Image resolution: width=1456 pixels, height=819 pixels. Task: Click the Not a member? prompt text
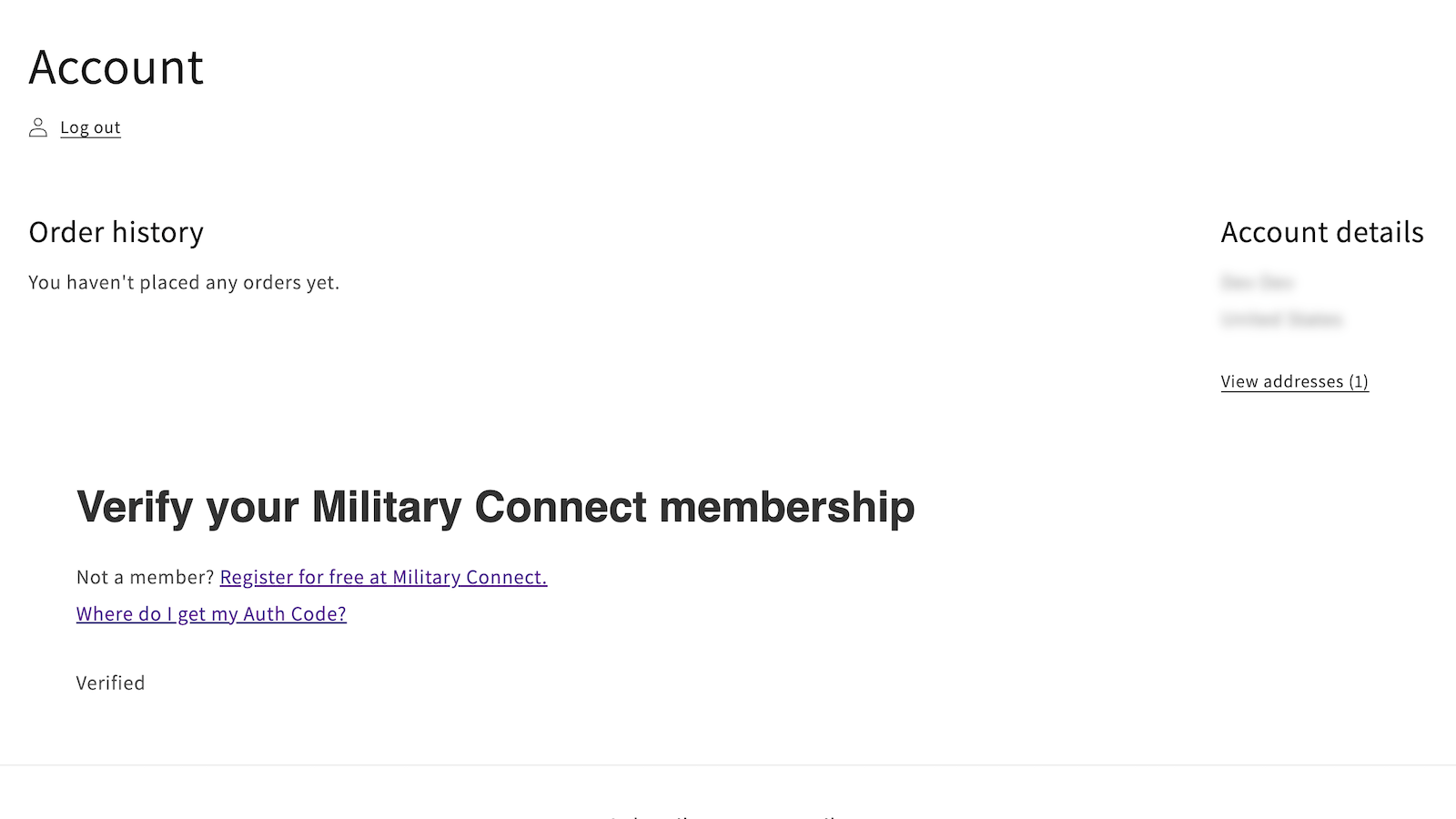point(144,577)
